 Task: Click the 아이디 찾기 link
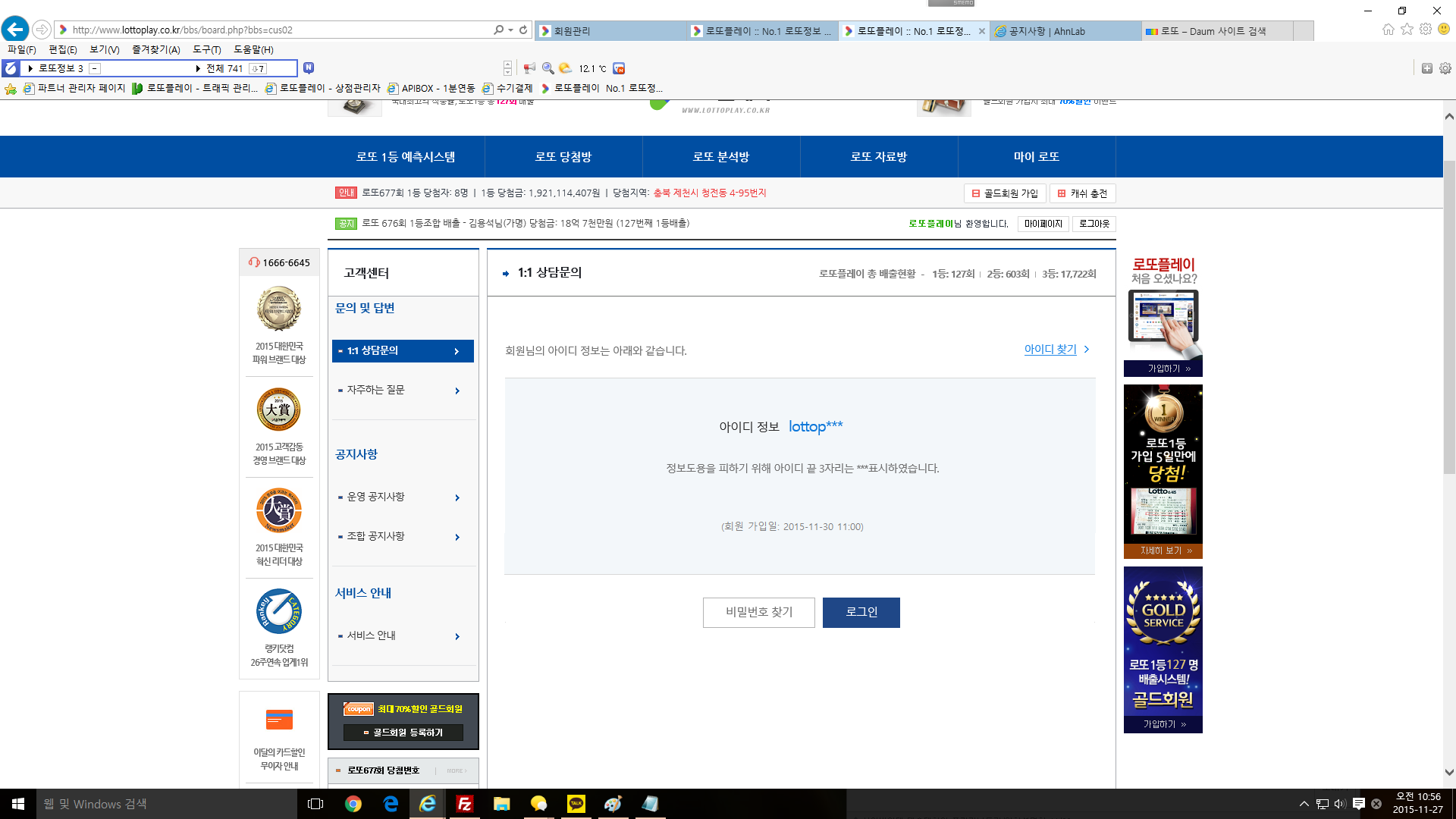pyautogui.click(x=1050, y=349)
